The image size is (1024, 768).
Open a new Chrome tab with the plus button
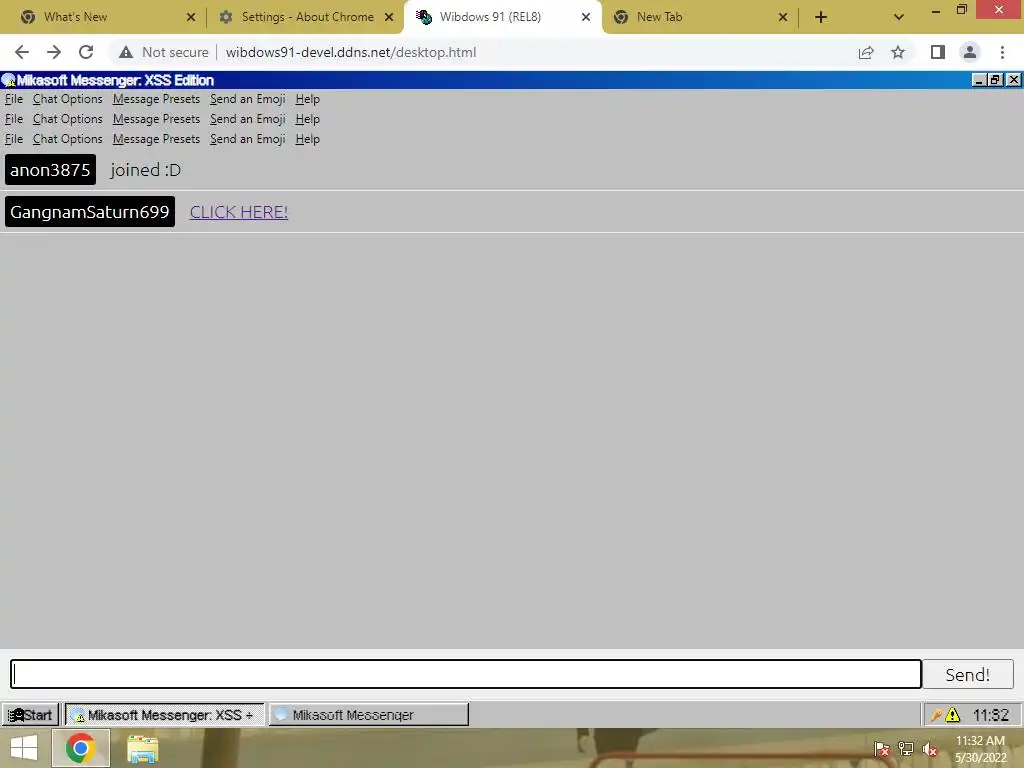click(x=821, y=17)
